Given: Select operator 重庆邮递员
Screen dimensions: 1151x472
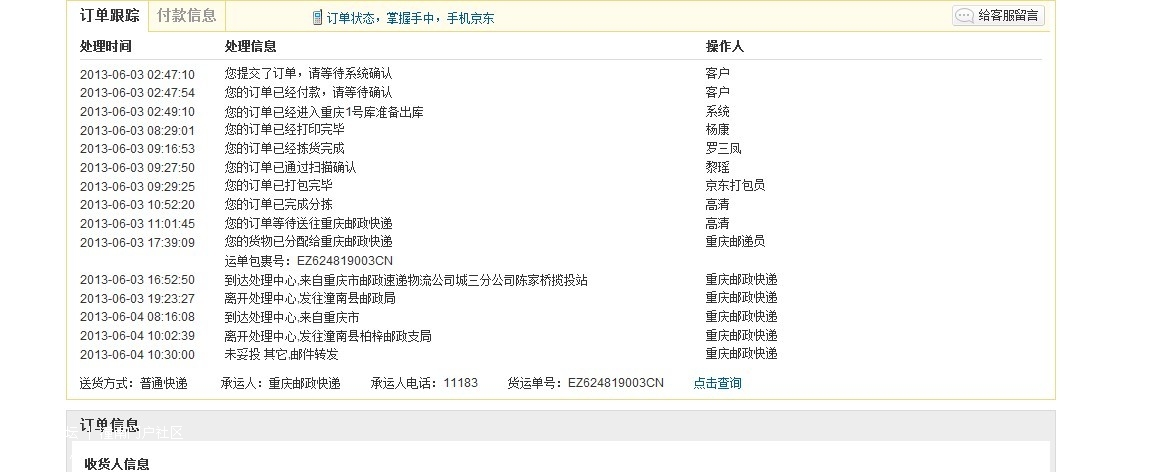Looking at the screenshot, I should click(x=735, y=242).
